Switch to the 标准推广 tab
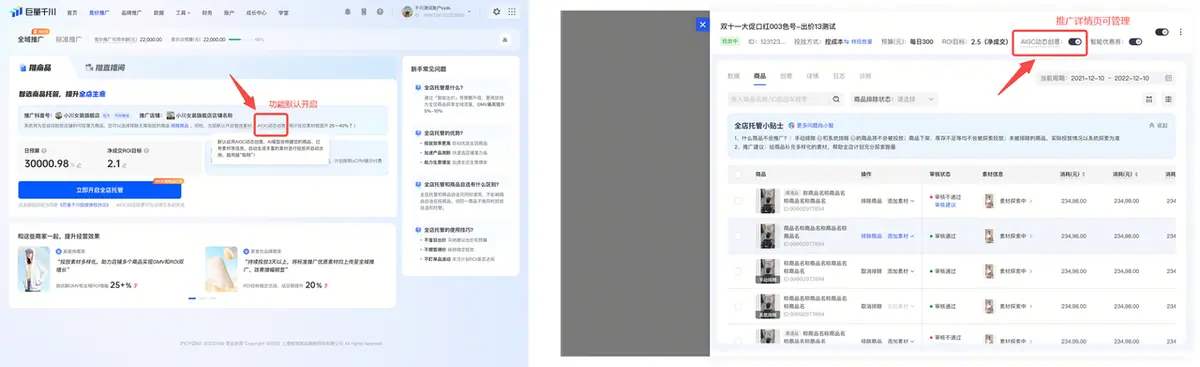This screenshot has width=1200, height=367. tap(68, 39)
